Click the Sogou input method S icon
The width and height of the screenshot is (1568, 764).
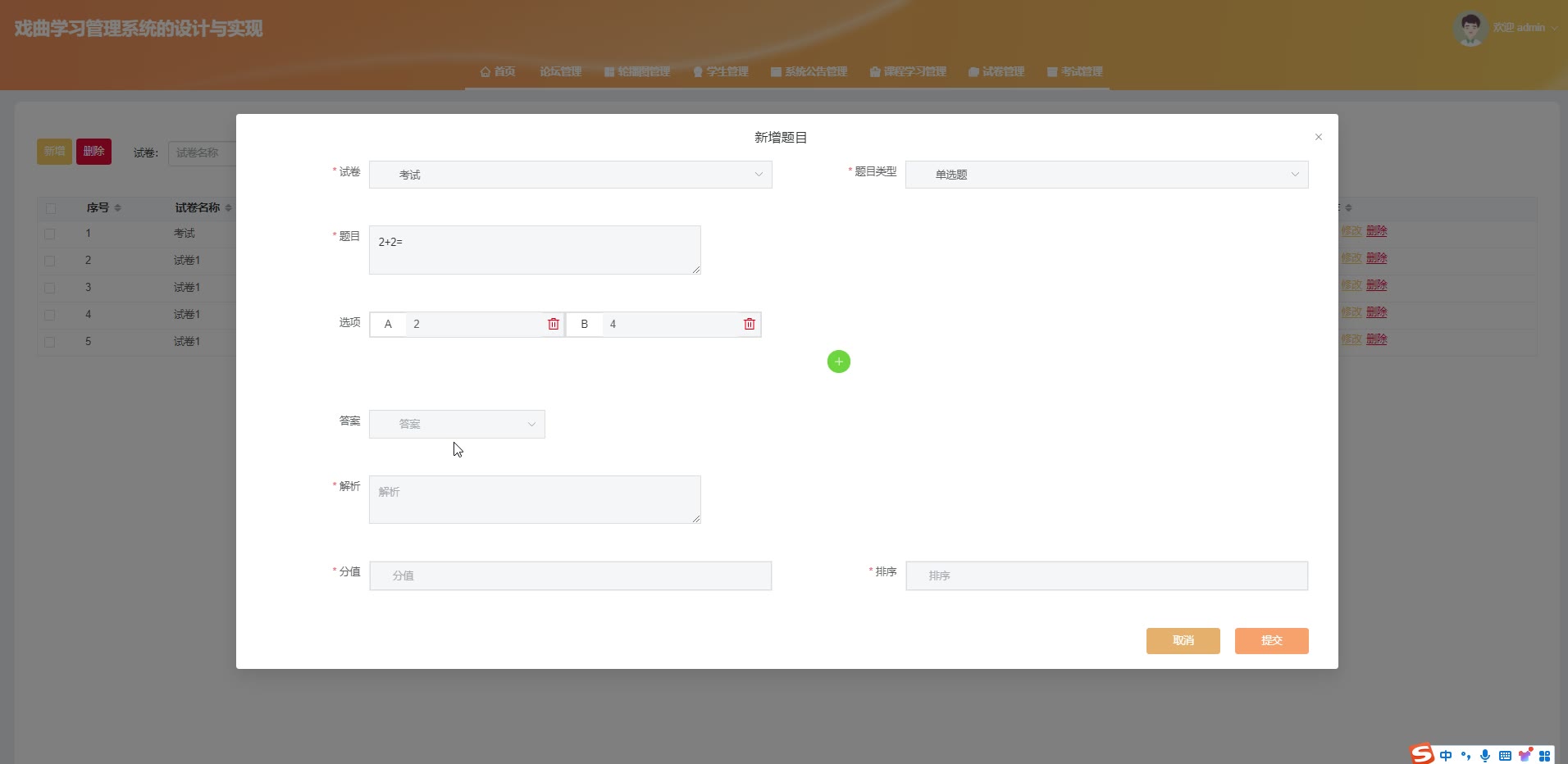[x=1422, y=754]
